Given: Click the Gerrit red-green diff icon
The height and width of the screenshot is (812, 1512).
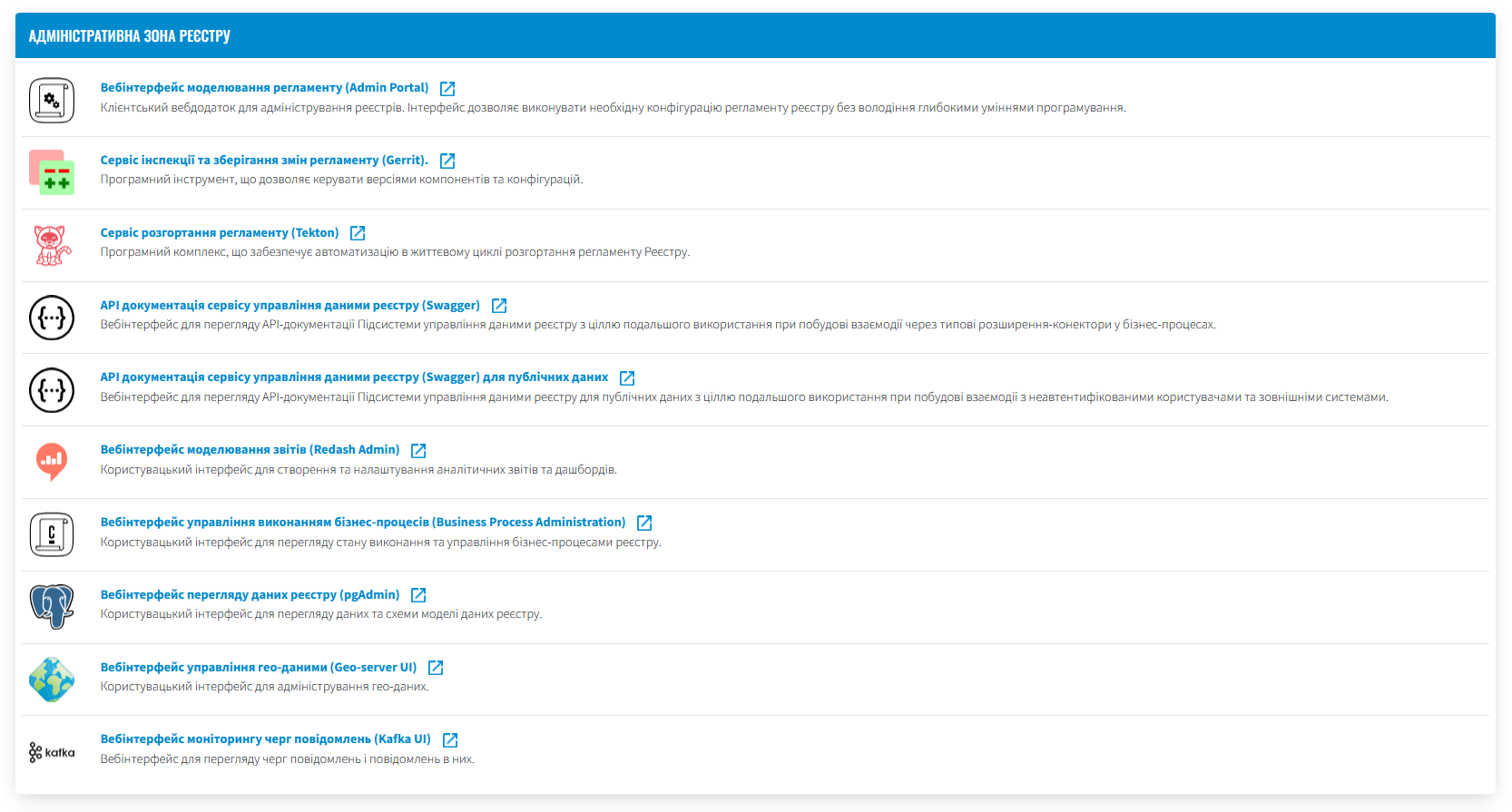Looking at the screenshot, I should click(x=52, y=172).
